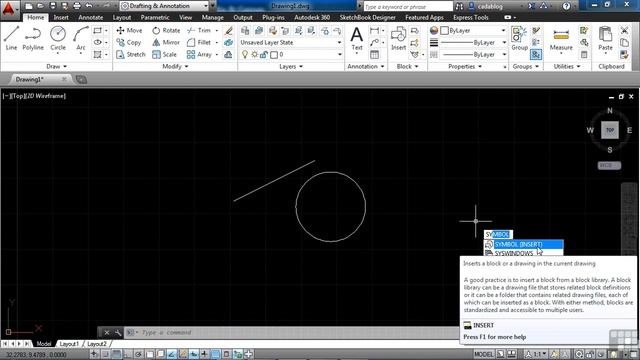This screenshot has width=640, height=360.
Task: Select the Line tool
Action: point(11,38)
